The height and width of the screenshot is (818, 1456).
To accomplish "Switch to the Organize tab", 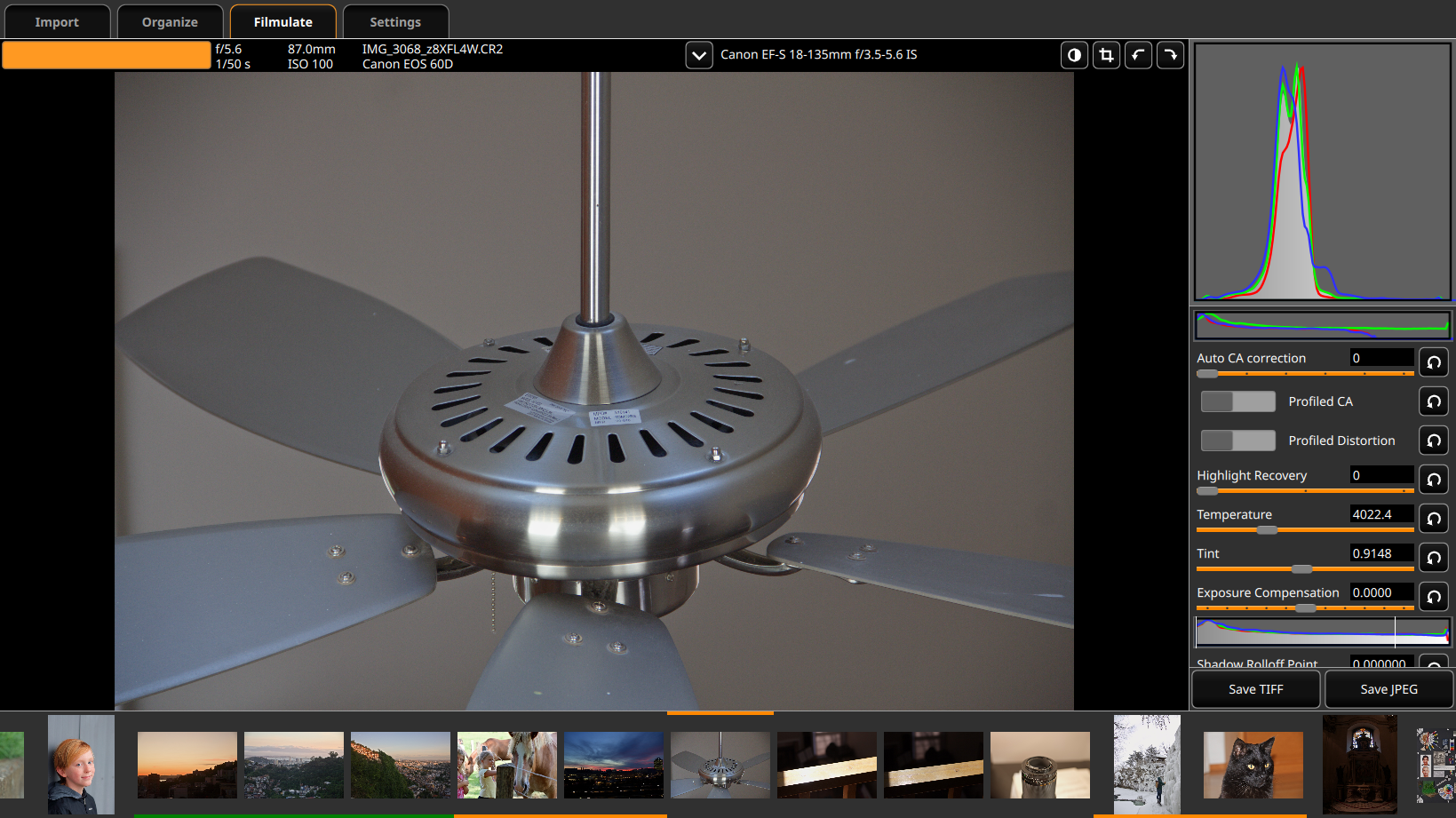I will (x=170, y=22).
